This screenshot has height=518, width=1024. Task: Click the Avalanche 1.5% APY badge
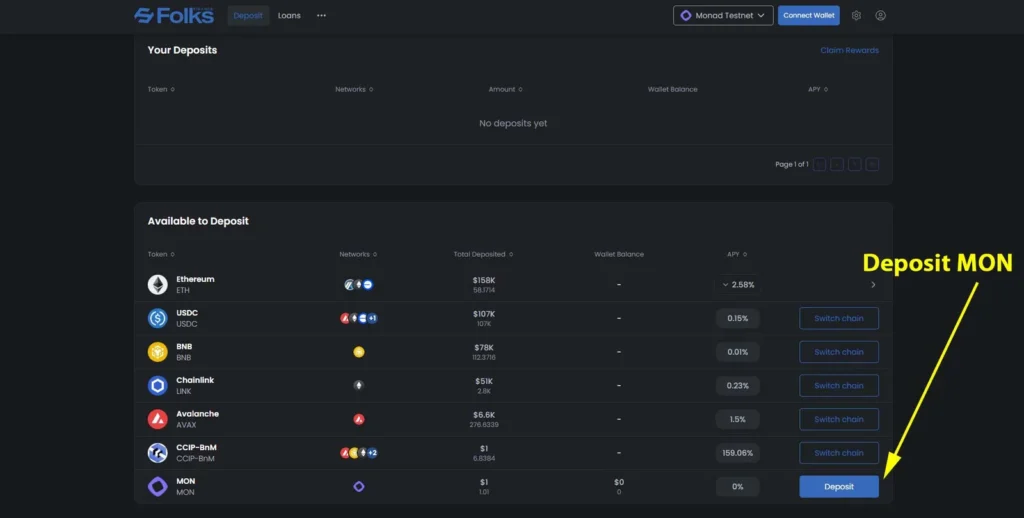(737, 419)
